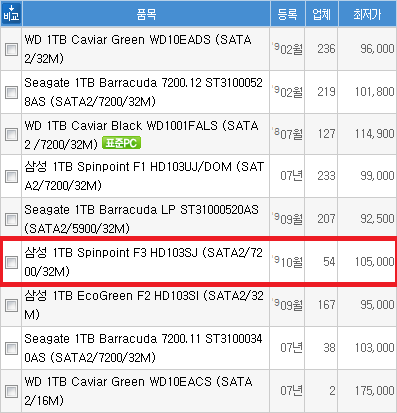Click 07년 date in Barracuda 7200.11 row
397x413 pixels.
[291, 348]
